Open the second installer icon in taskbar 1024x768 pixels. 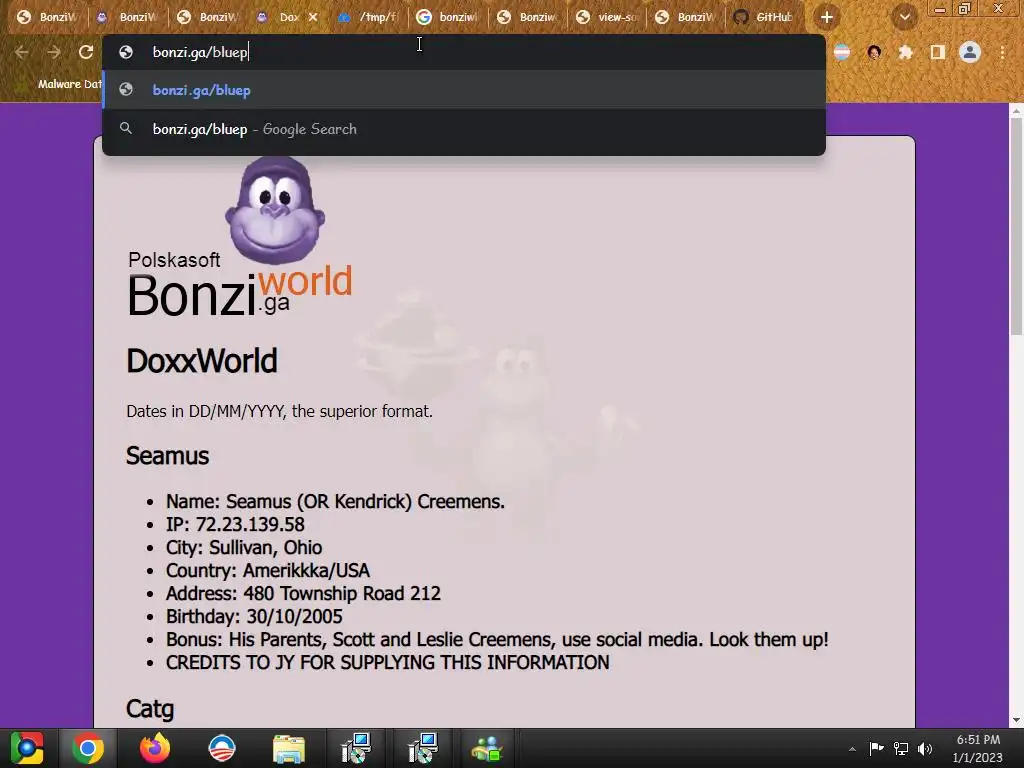click(x=423, y=748)
